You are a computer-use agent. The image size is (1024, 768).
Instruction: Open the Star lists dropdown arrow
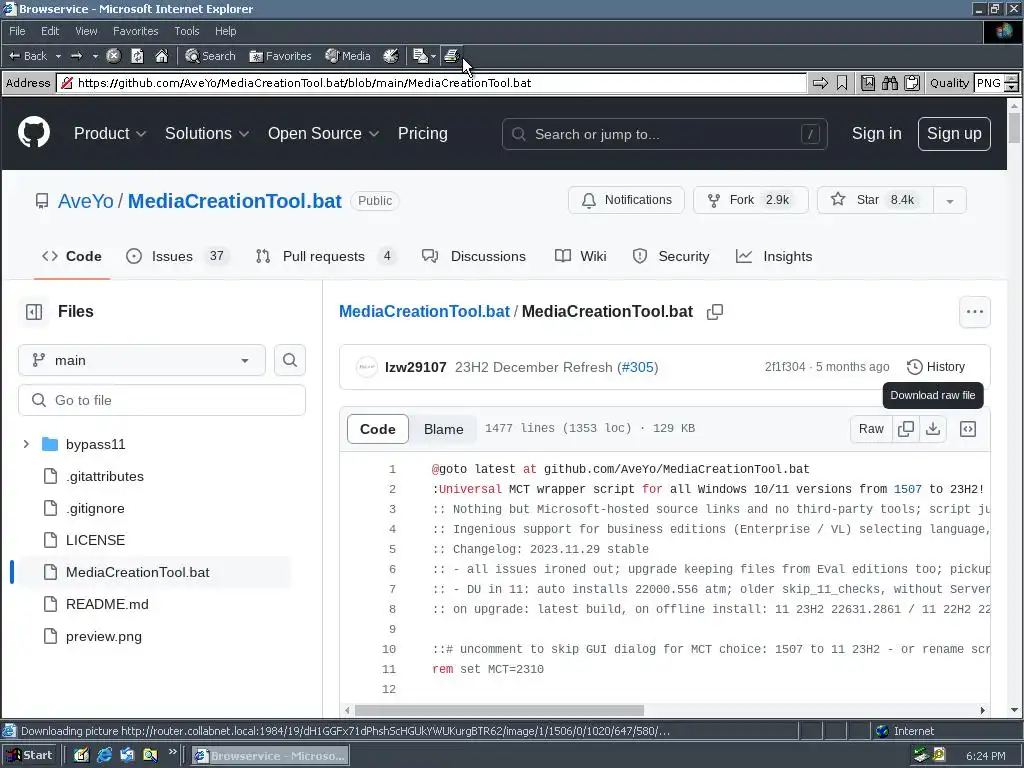(x=950, y=200)
